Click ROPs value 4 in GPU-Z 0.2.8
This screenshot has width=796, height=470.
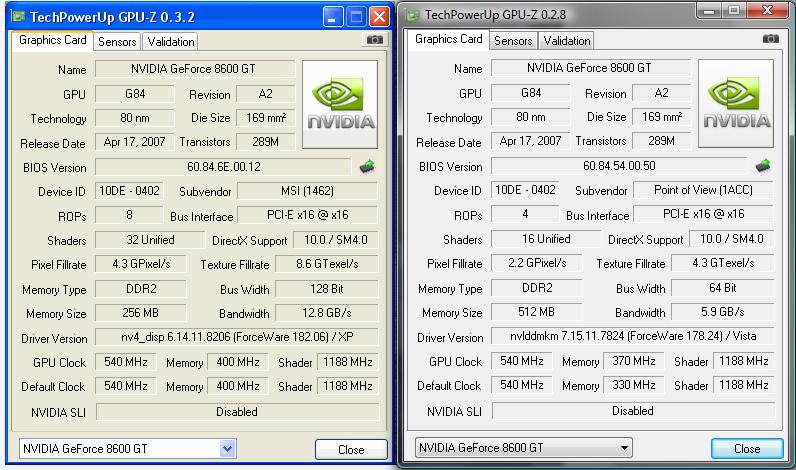click(x=525, y=214)
